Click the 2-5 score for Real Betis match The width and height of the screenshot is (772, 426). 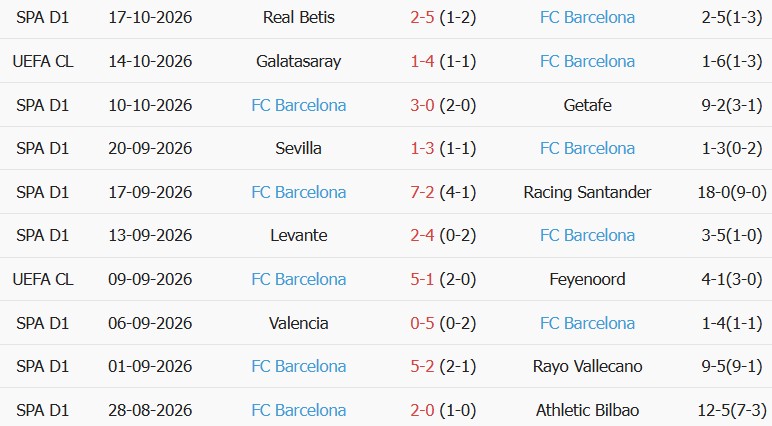point(422,18)
